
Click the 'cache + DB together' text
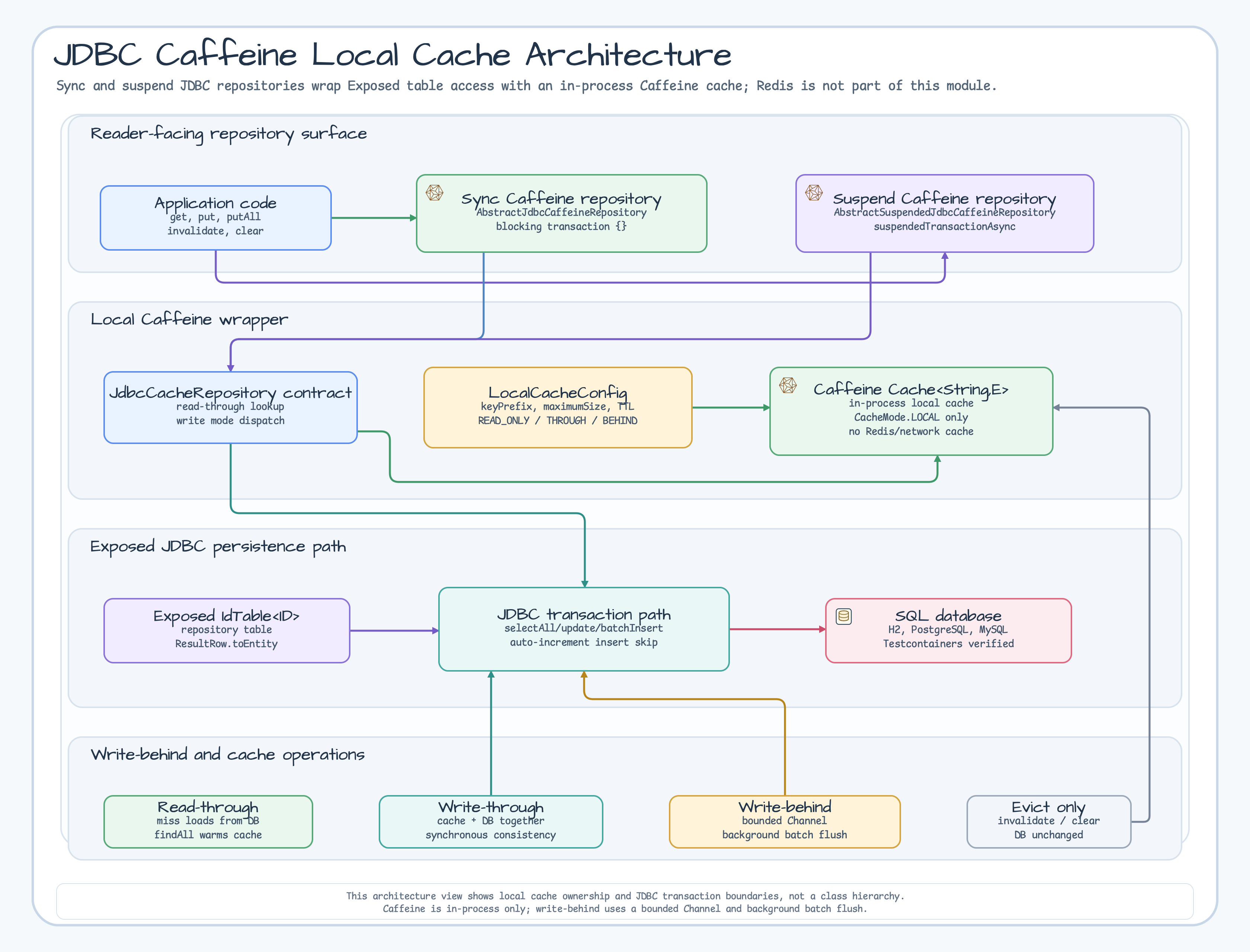pyautogui.click(x=491, y=821)
